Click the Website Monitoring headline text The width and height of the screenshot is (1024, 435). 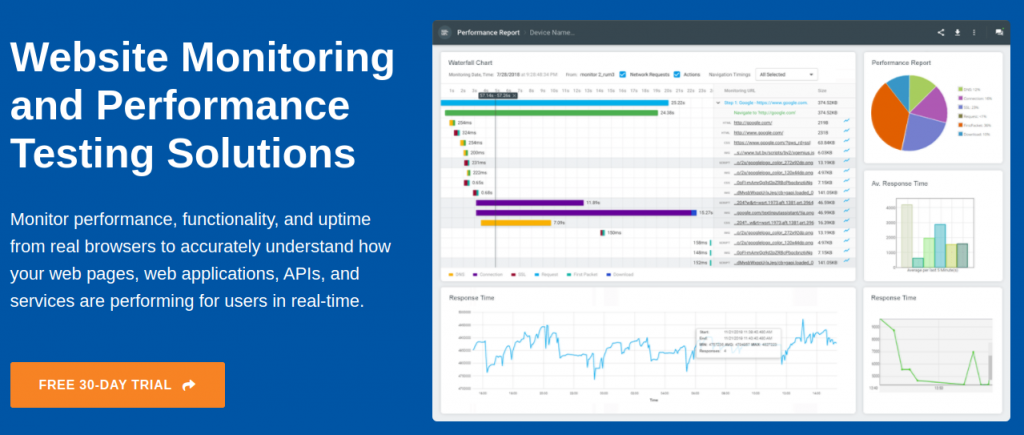pos(202,57)
